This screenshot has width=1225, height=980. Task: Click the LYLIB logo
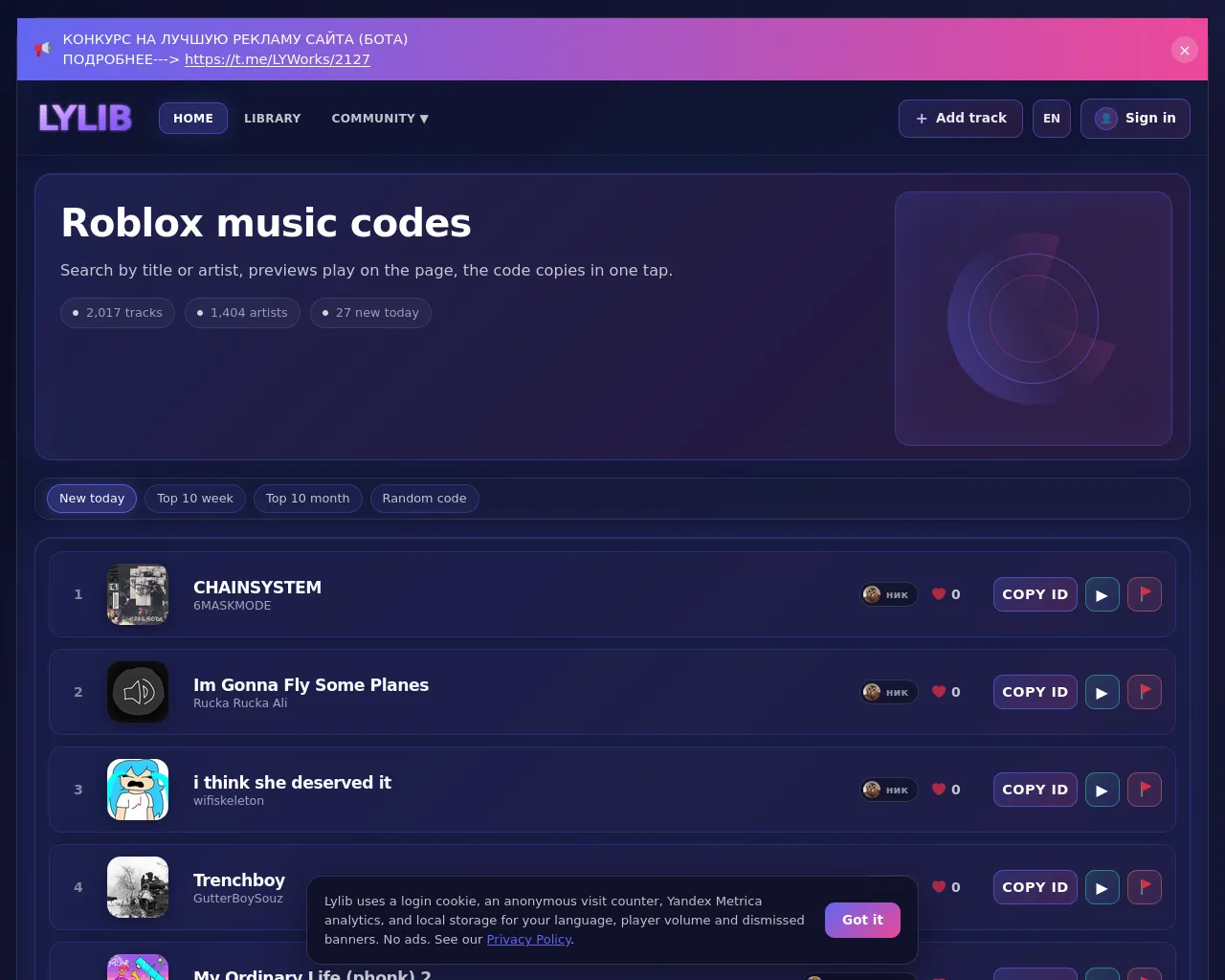tap(85, 118)
